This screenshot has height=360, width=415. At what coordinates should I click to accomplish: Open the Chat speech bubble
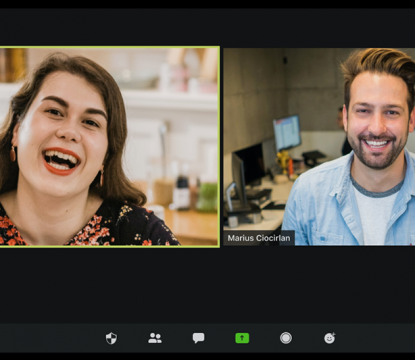coord(198,338)
